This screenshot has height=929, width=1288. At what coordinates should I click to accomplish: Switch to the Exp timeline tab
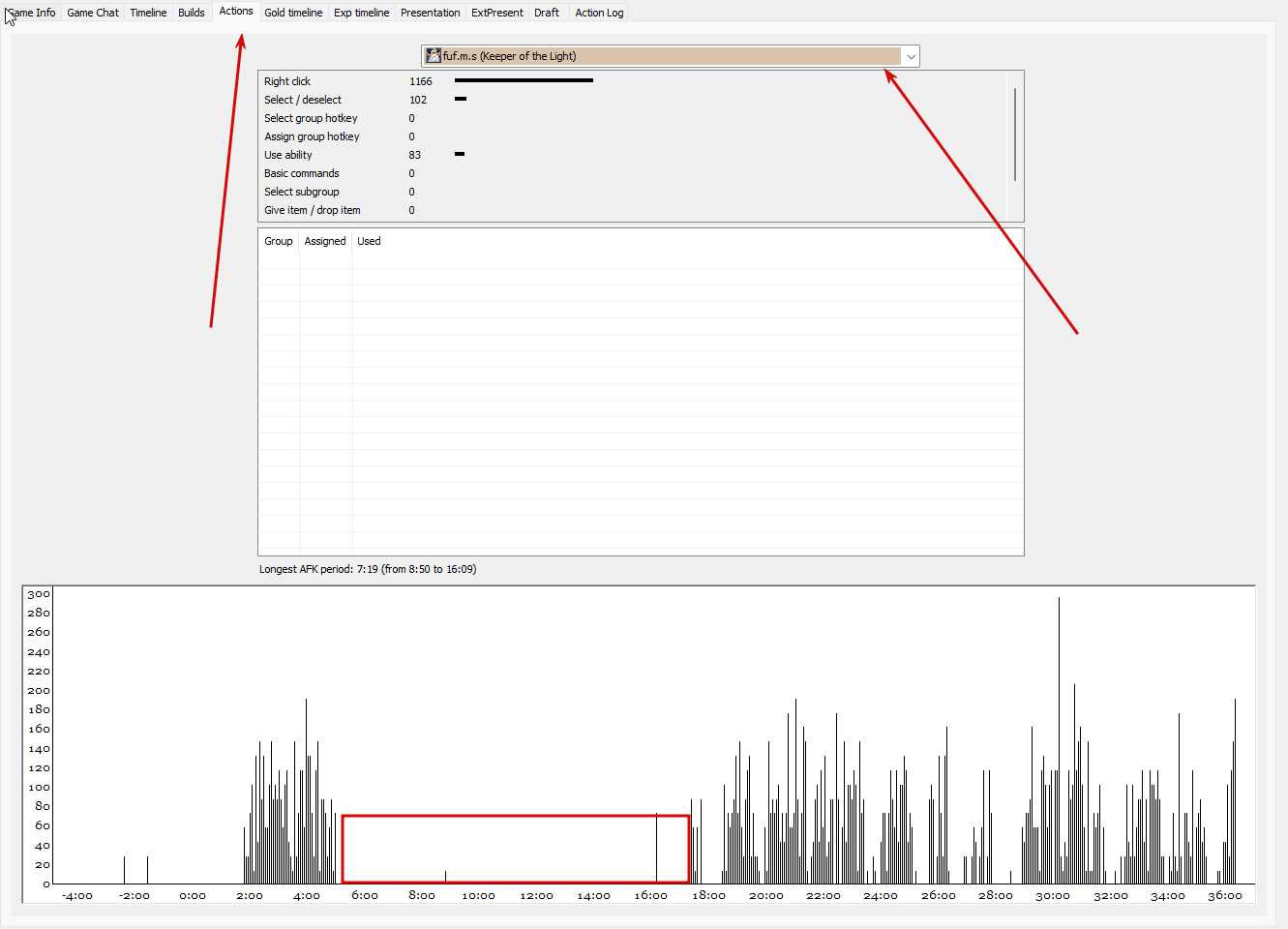pos(362,13)
